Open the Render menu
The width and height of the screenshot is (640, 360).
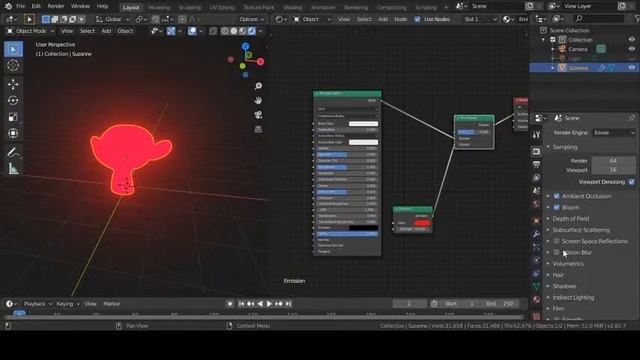point(56,6)
